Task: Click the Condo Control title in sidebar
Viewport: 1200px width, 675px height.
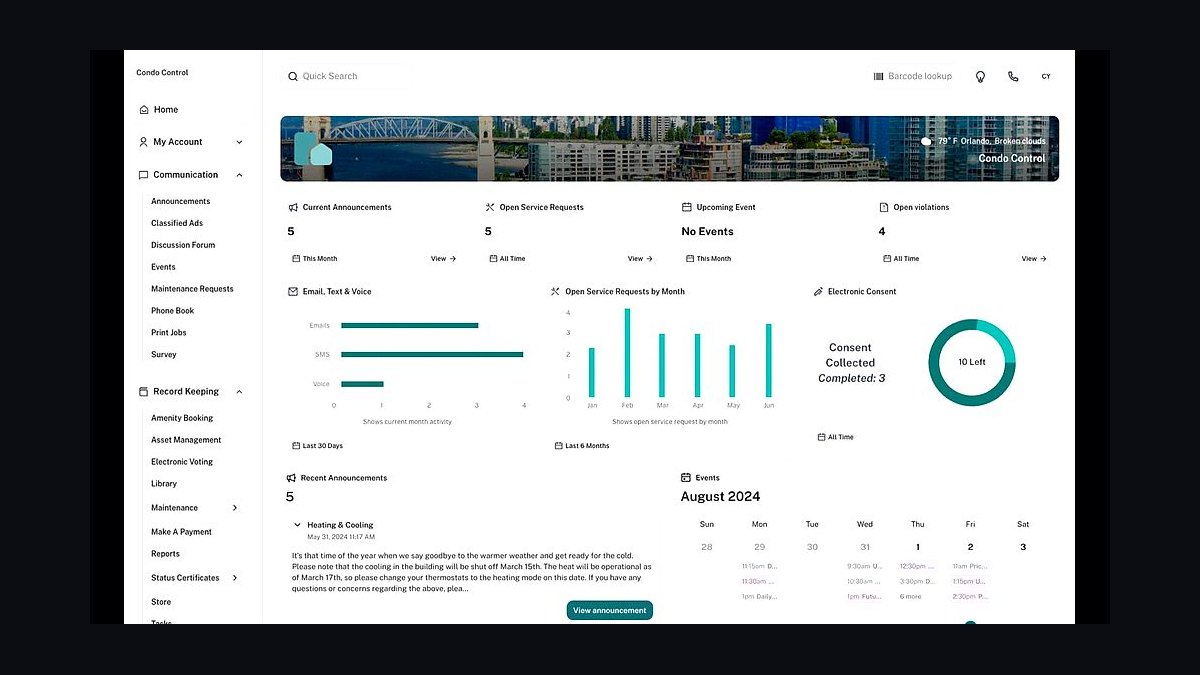Action: (x=162, y=73)
